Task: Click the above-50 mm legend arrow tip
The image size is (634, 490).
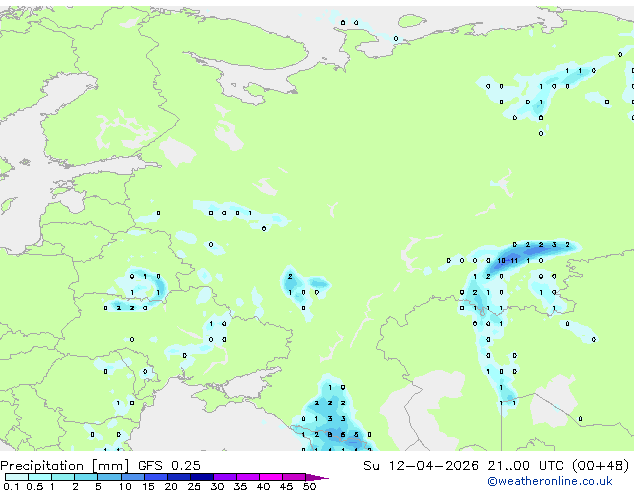Action: coord(317,477)
